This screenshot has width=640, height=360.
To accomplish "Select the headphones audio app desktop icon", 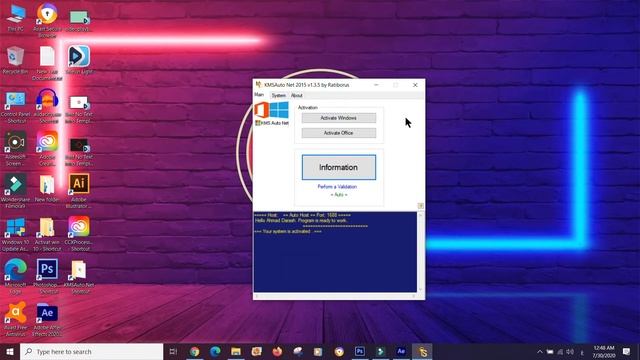I will (x=47, y=106).
